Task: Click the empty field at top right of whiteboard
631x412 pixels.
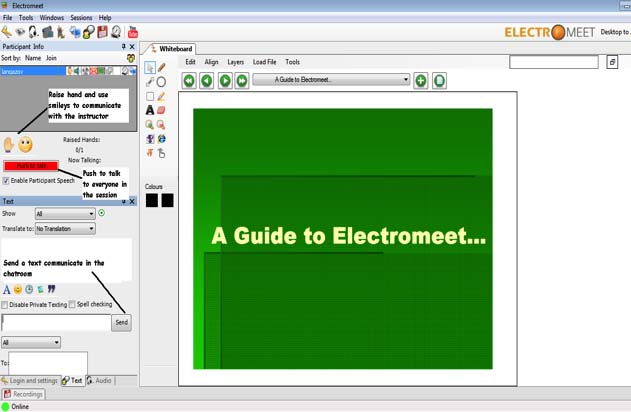Action: 554,62
